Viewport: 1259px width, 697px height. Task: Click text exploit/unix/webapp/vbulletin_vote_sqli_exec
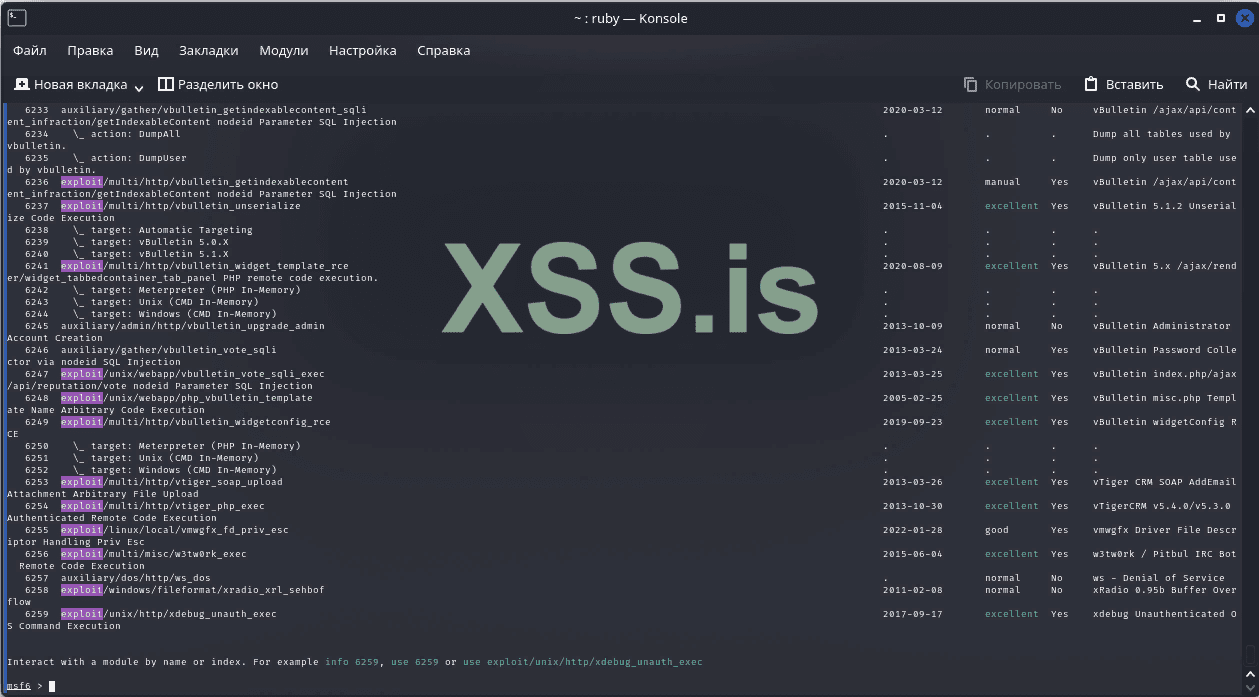193,374
